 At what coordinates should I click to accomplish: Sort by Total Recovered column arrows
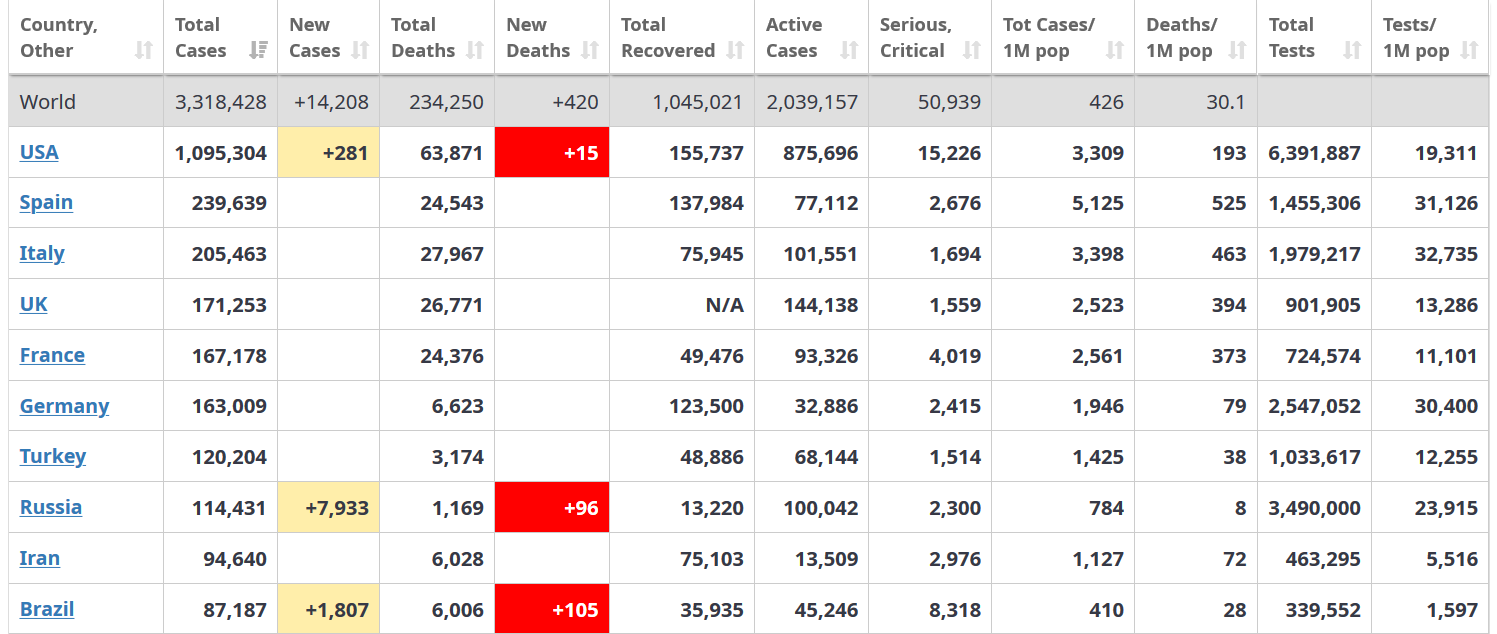click(x=736, y=51)
